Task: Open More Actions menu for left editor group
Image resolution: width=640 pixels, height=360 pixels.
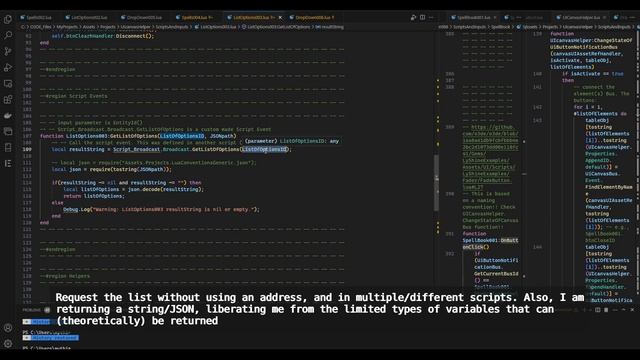Action: 431,18
